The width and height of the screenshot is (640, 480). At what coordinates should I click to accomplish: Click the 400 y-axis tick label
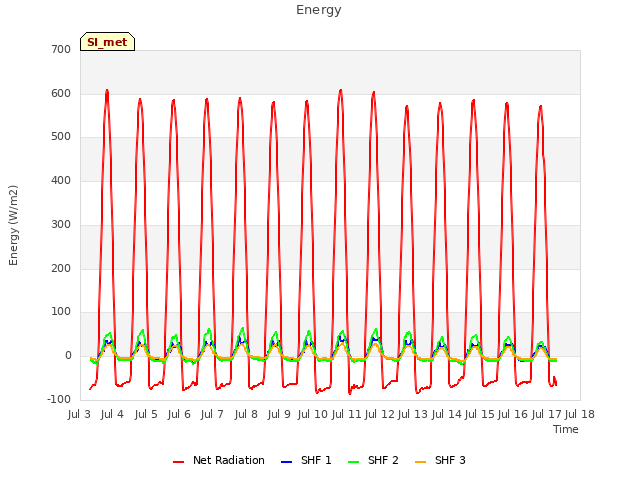[61, 180]
